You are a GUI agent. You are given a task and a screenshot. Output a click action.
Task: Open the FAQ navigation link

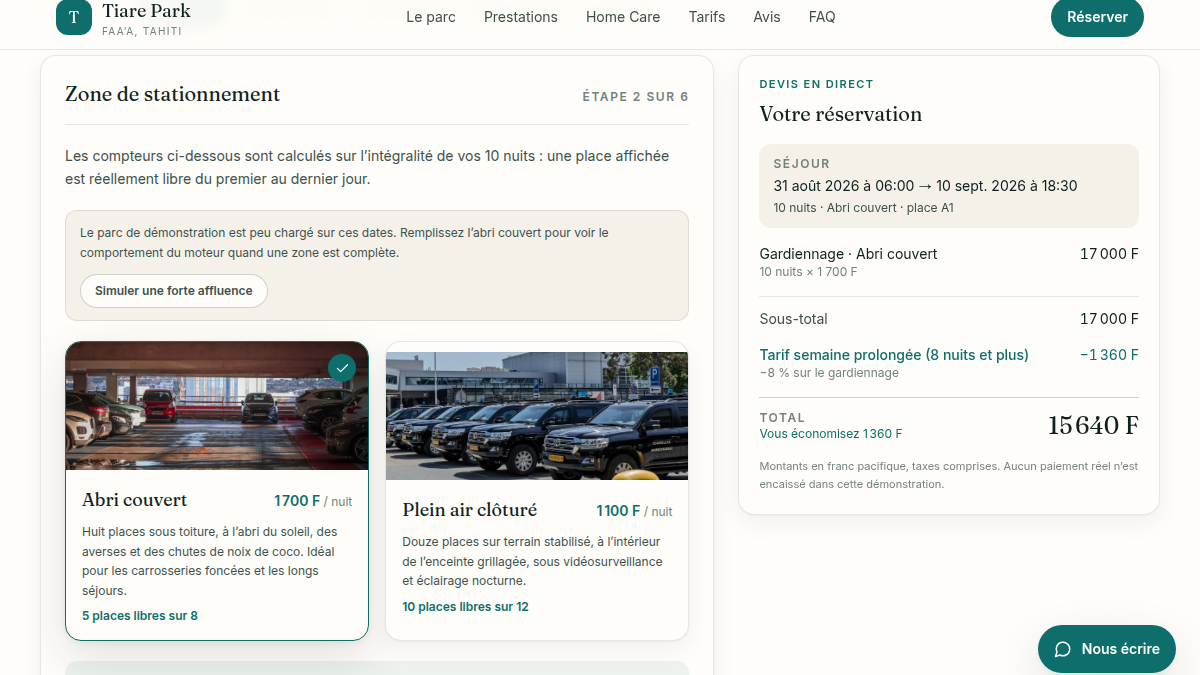[822, 17]
